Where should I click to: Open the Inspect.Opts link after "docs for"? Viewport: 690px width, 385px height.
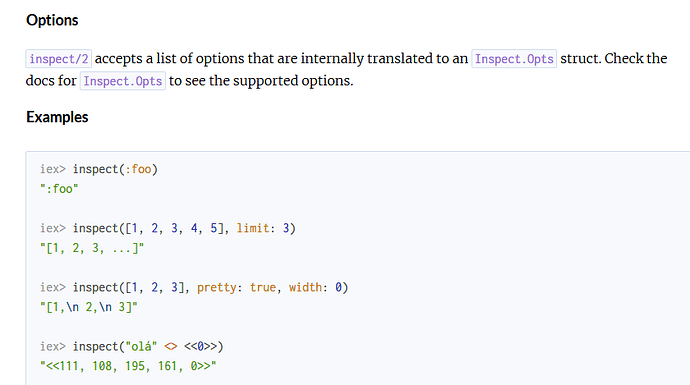[123, 81]
